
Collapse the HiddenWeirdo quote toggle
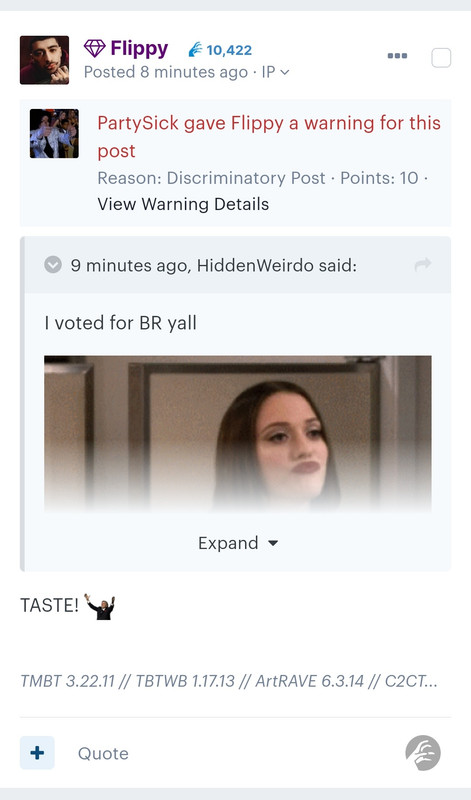(53, 265)
